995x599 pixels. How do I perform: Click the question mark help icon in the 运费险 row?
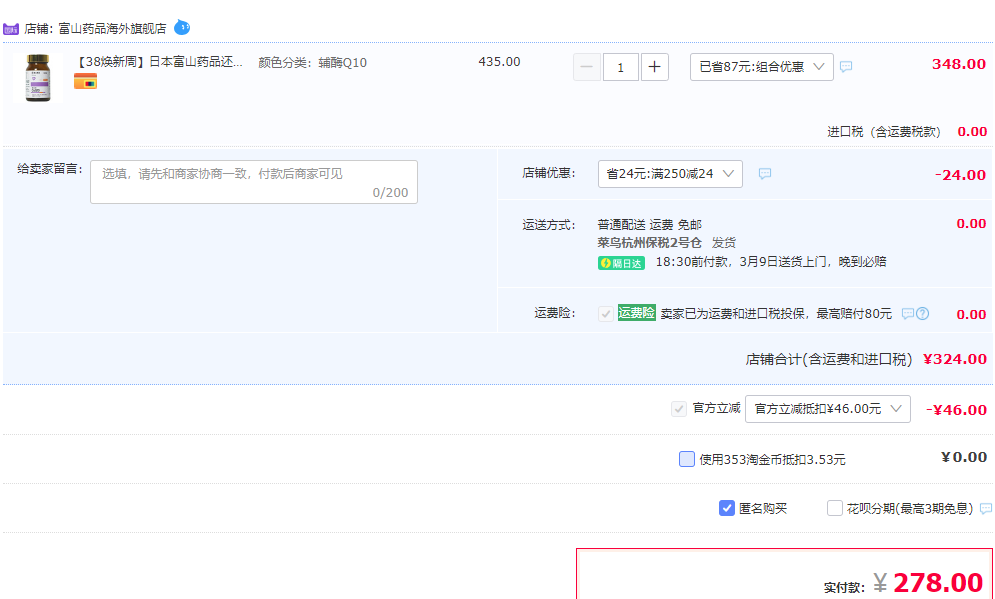[923, 313]
